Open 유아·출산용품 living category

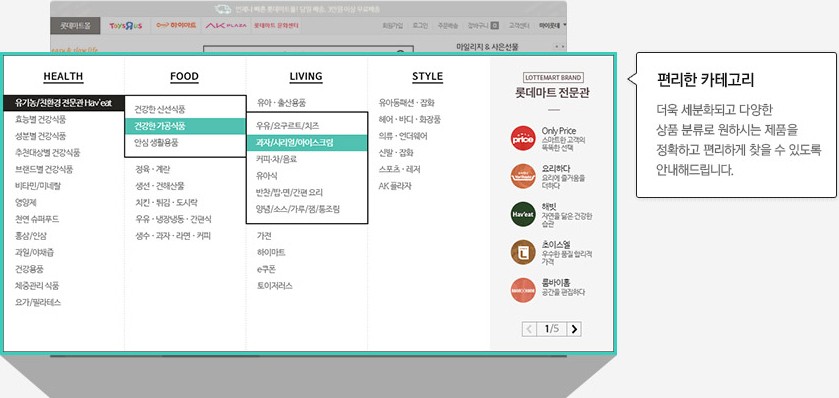(x=281, y=103)
